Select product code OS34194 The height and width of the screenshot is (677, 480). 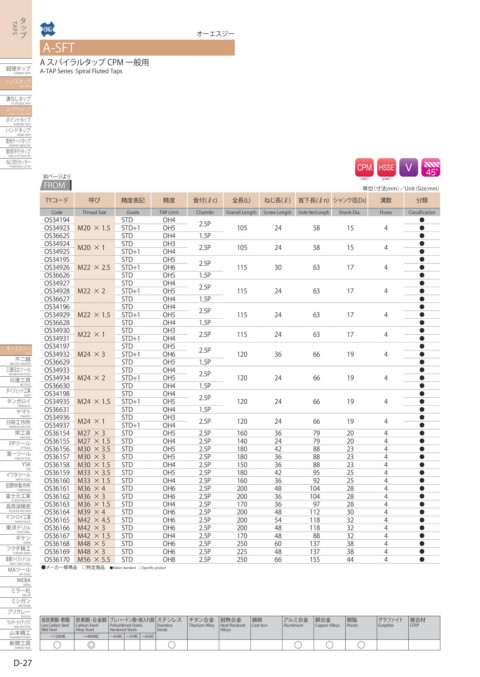[57, 220]
